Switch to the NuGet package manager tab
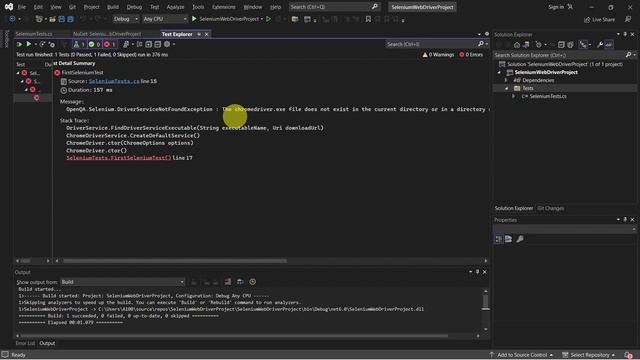Viewport: 640px width, 360px height. pos(107,34)
